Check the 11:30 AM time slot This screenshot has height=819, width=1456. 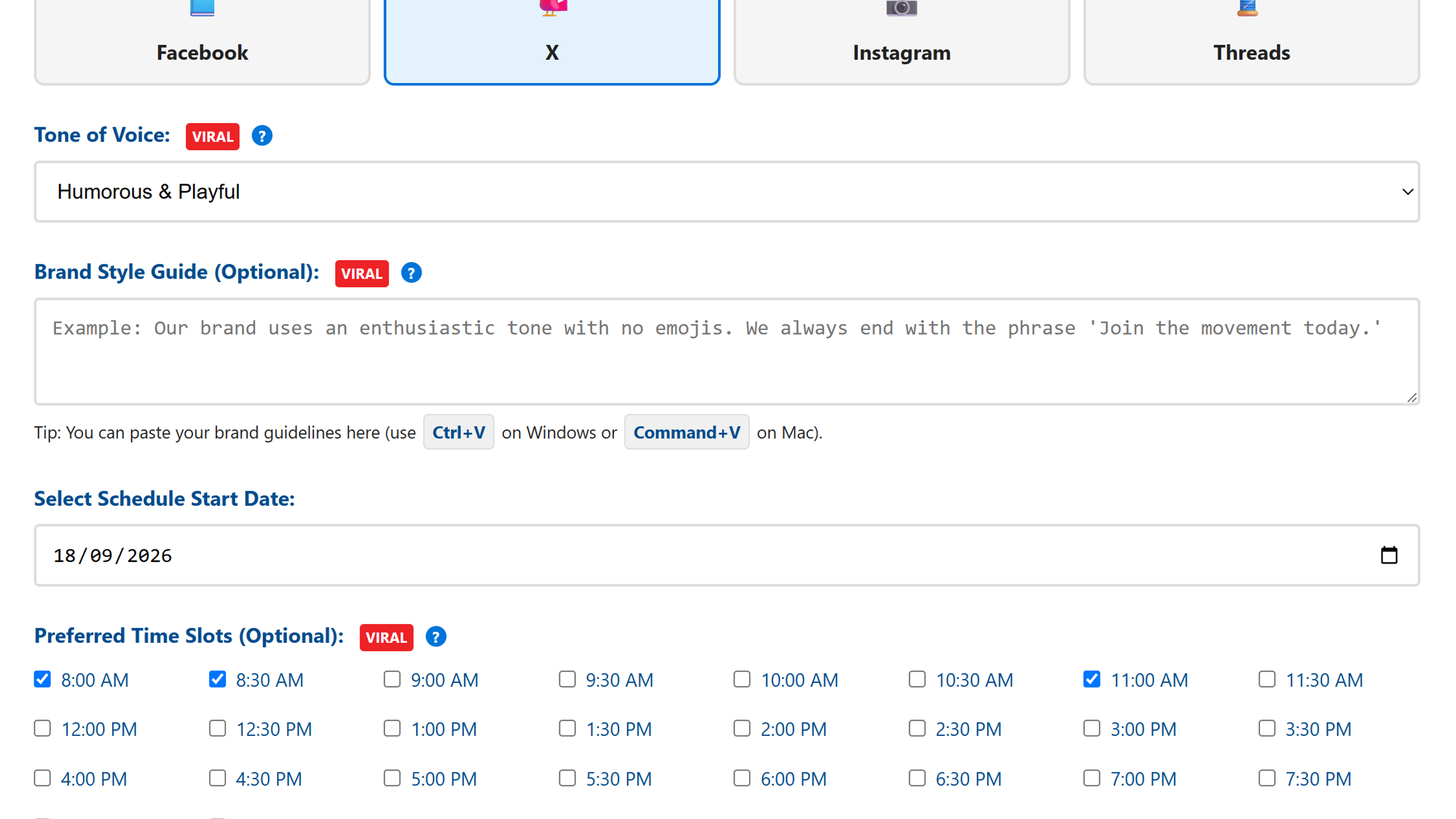click(x=1267, y=680)
